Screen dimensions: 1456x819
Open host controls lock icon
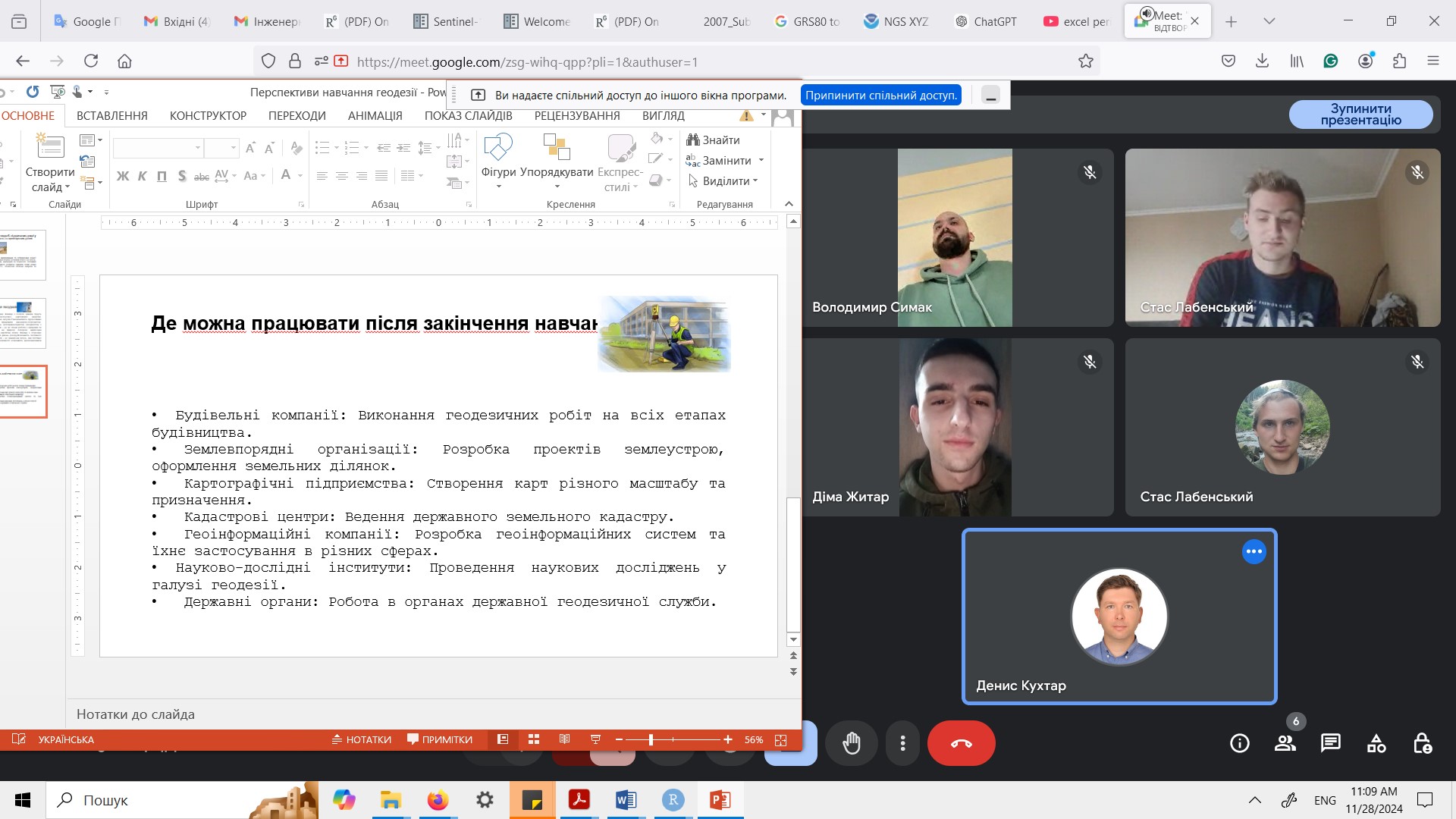click(1422, 743)
